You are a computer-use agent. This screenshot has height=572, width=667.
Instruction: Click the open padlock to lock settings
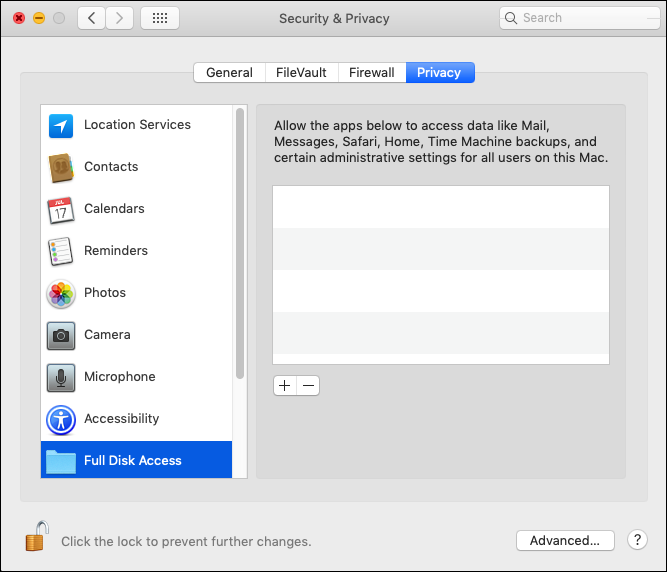pyautogui.click(x=37, y=536)
